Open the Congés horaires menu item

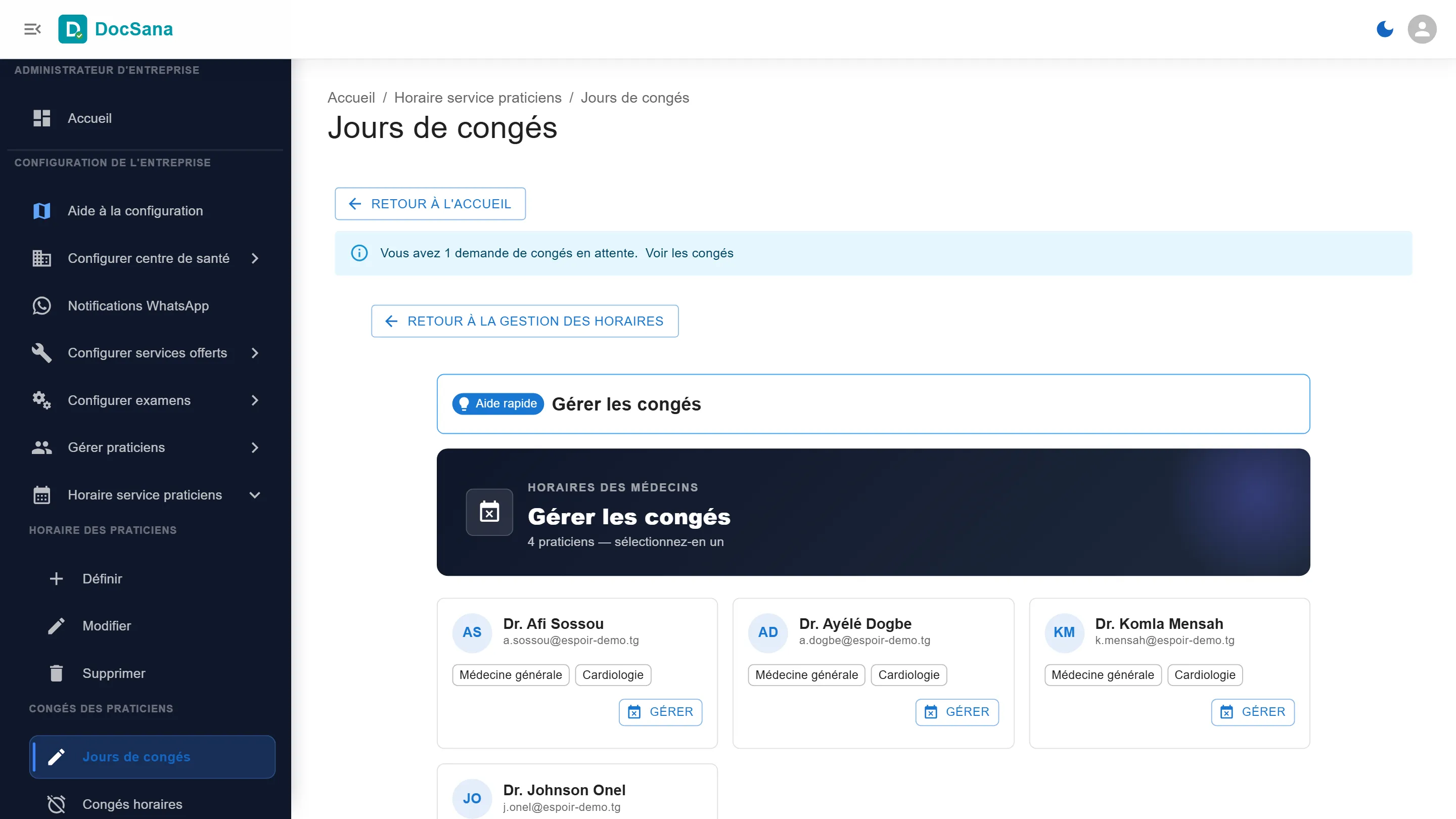[152, 804]
